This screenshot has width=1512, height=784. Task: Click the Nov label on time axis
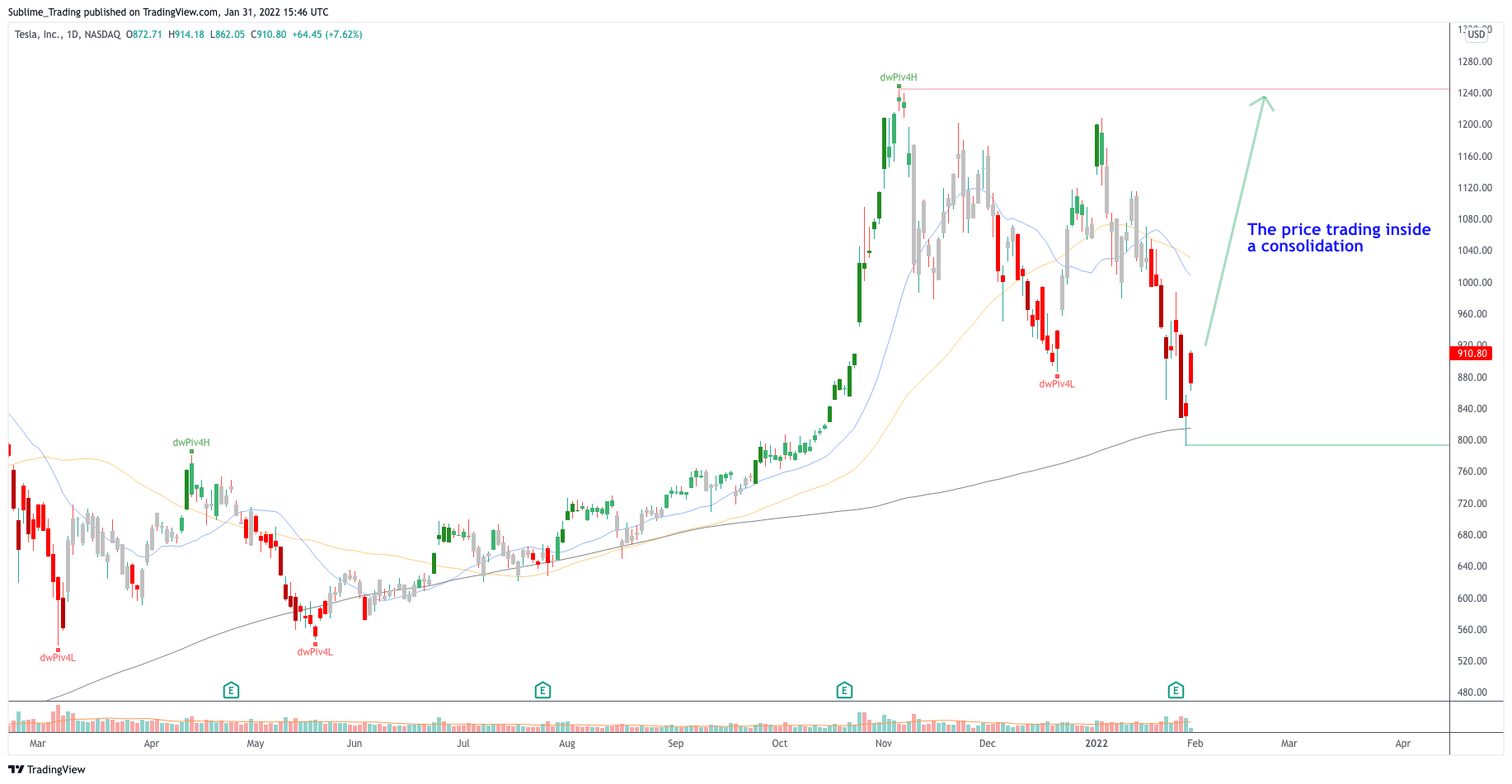click(x=883, y=744)
